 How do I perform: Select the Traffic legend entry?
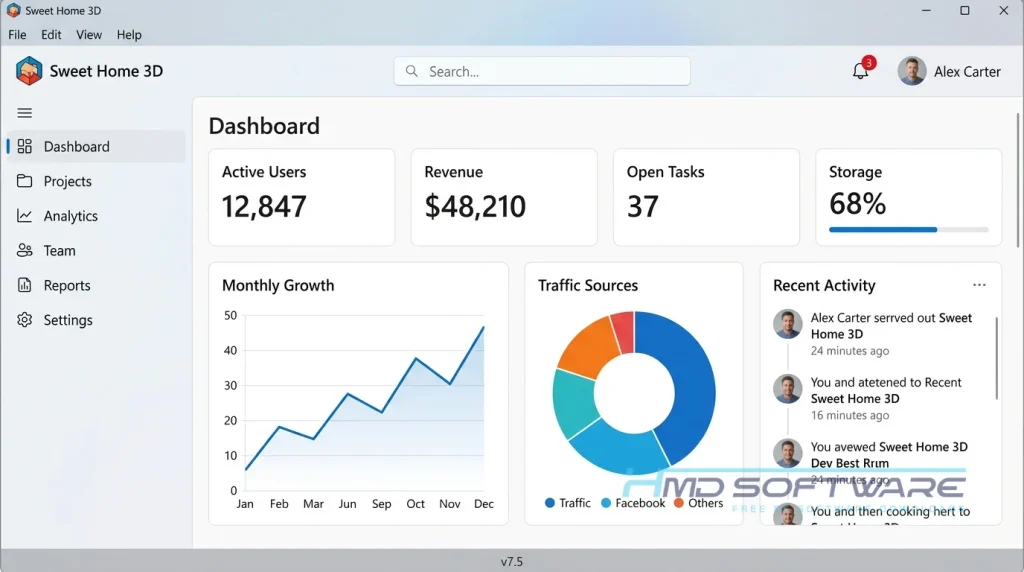pos(568,503)
